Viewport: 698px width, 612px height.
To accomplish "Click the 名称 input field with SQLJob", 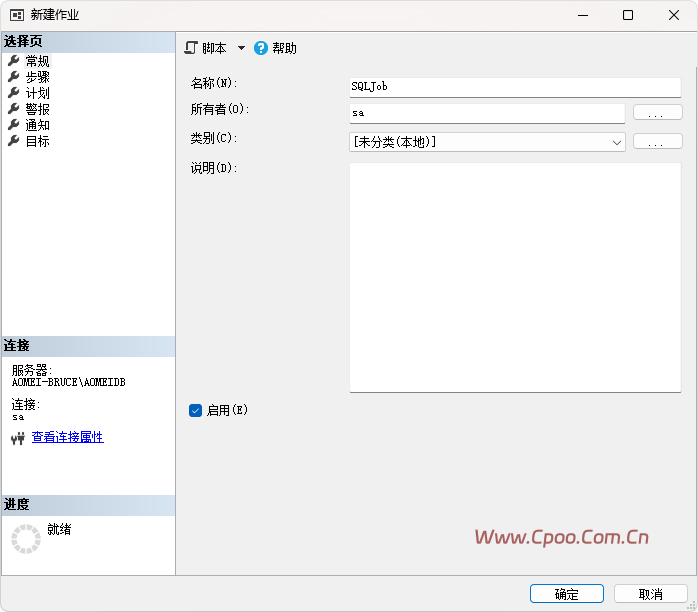I will pyautogui.click(x=515, y=87).
